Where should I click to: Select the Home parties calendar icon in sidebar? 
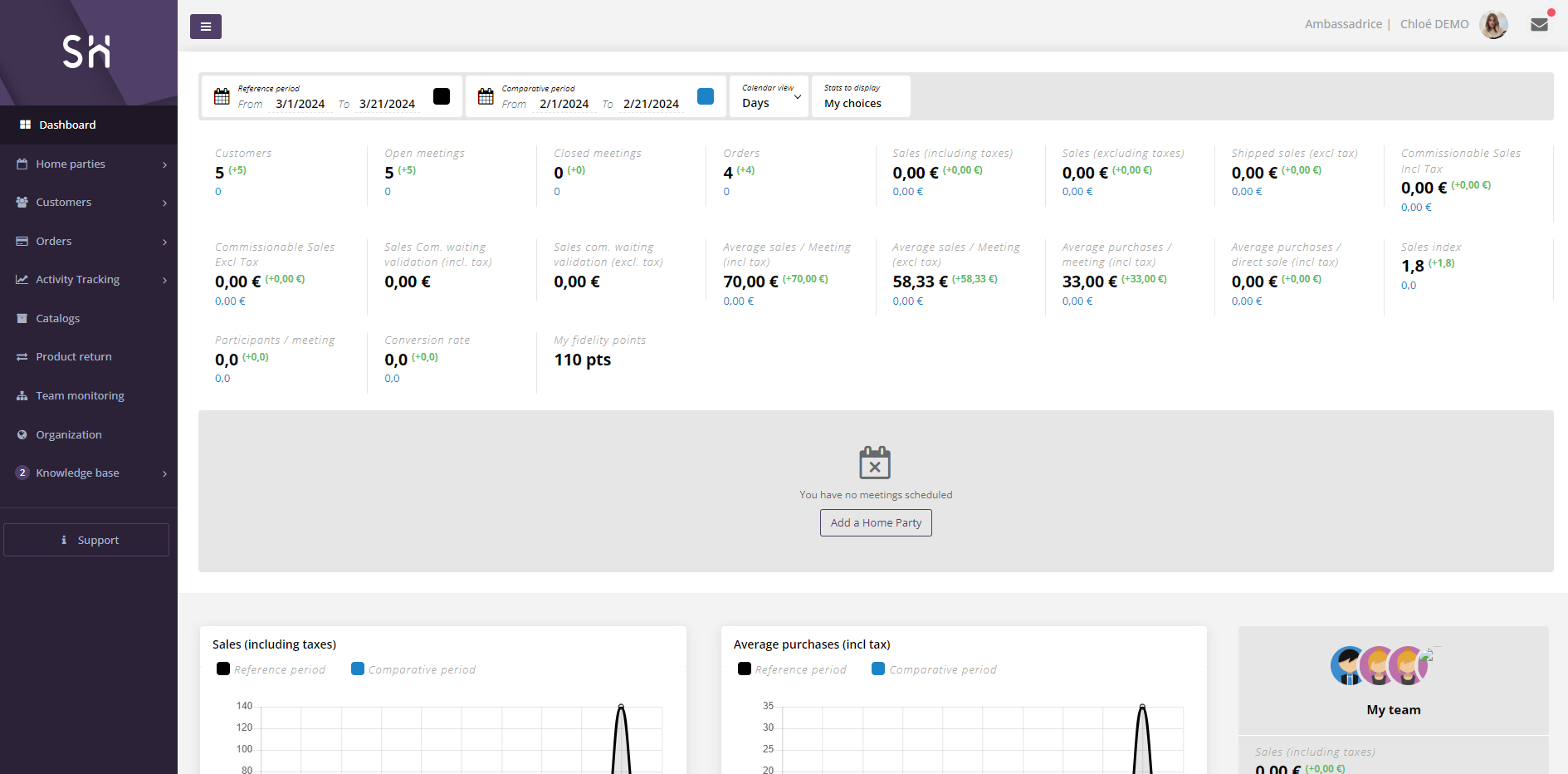tap(22, 164)
